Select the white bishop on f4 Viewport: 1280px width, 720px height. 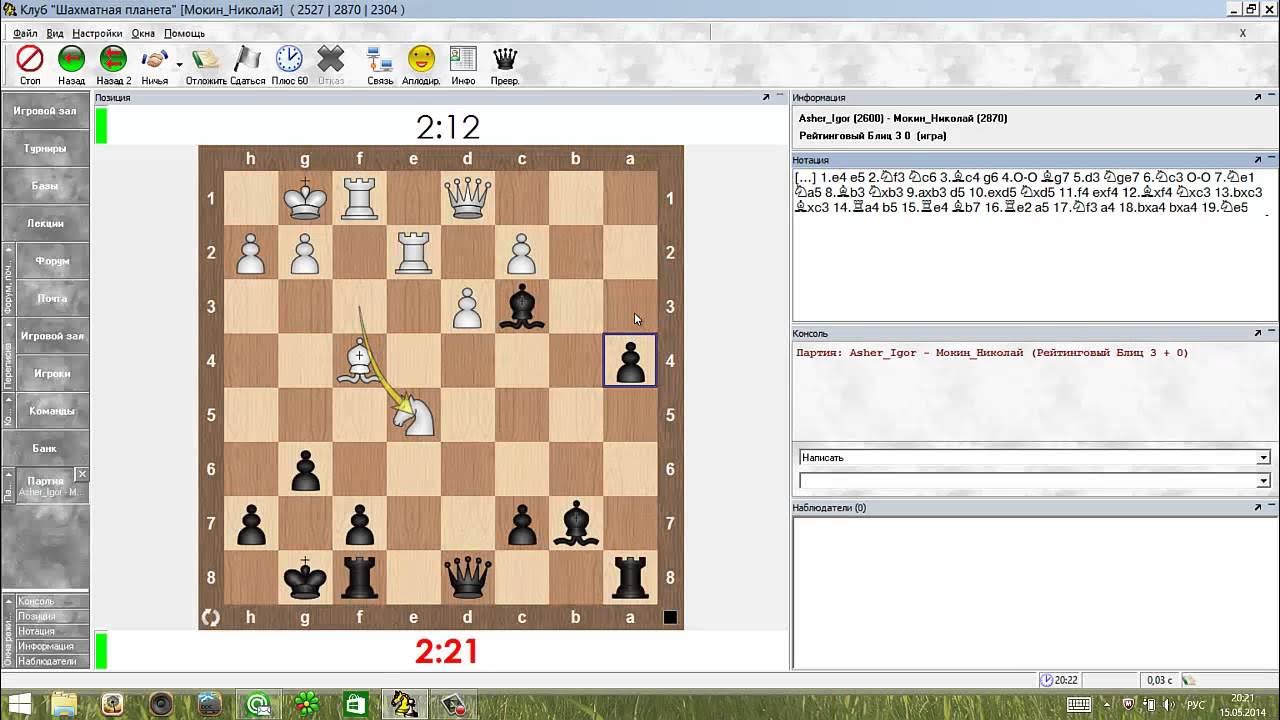point(359,360)
